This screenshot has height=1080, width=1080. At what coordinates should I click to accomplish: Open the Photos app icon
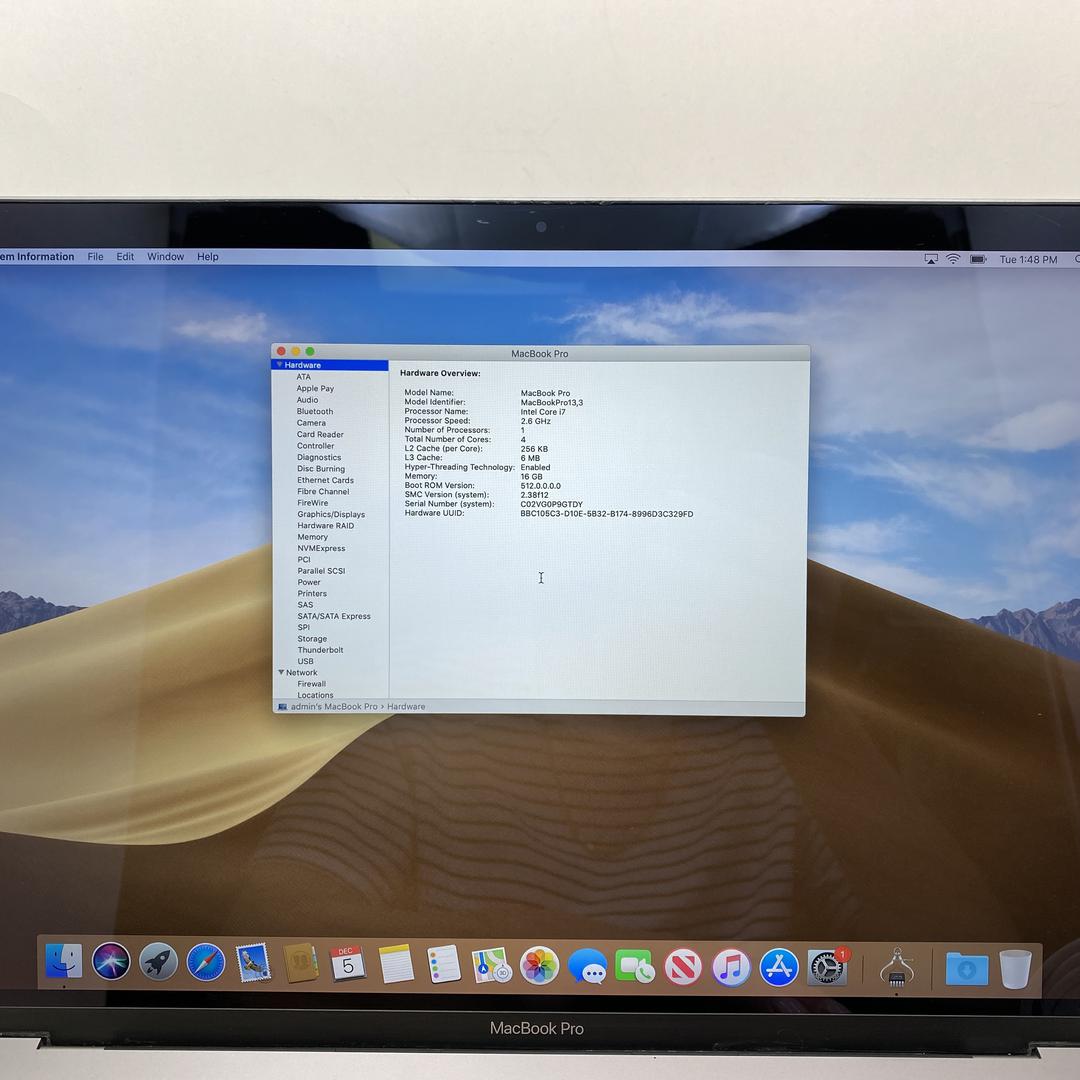[x=539, y=966]
